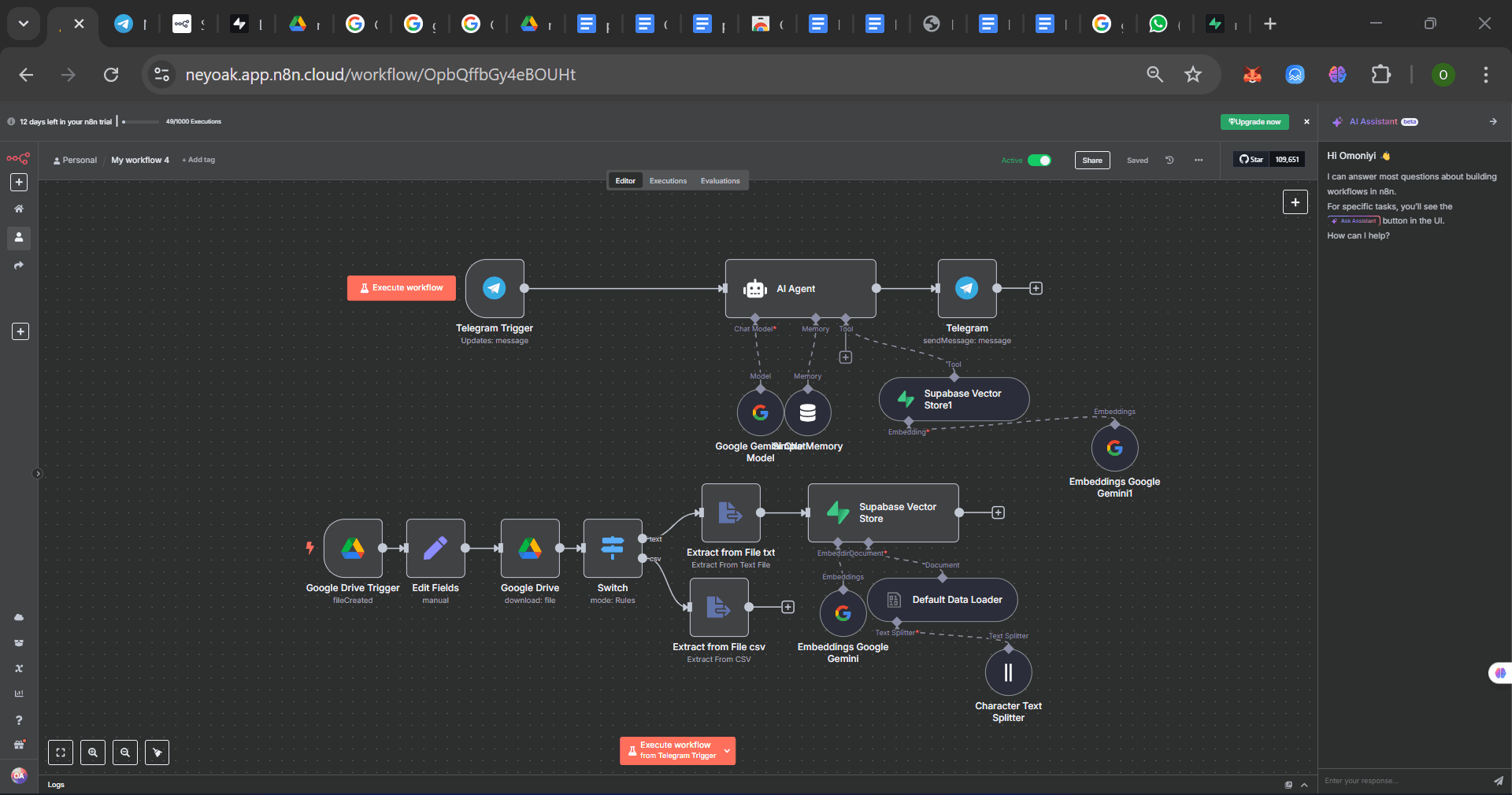Select the Supabase Vector Store1 node
Screen dimensions: 1512x795
click(954, 399)
